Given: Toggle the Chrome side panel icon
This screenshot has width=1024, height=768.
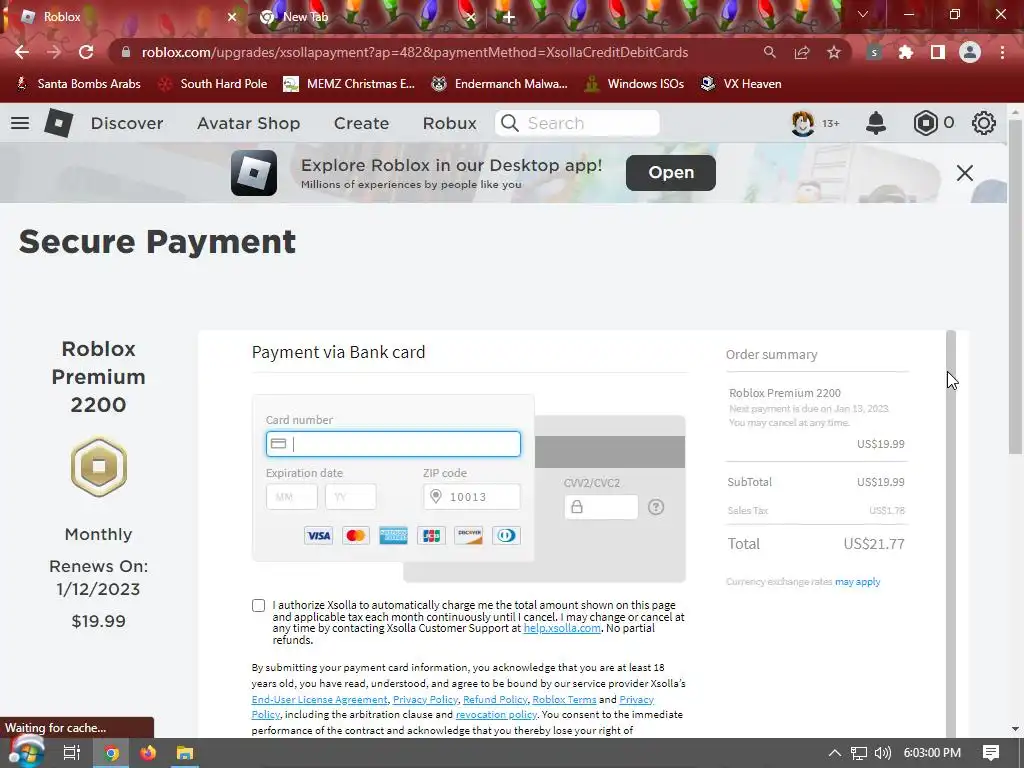Looking at the screenshot, I should coord(938,52).
